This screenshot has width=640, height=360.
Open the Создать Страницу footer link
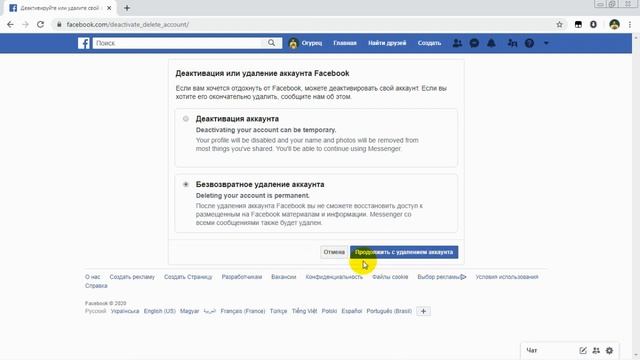click(188, 277)
